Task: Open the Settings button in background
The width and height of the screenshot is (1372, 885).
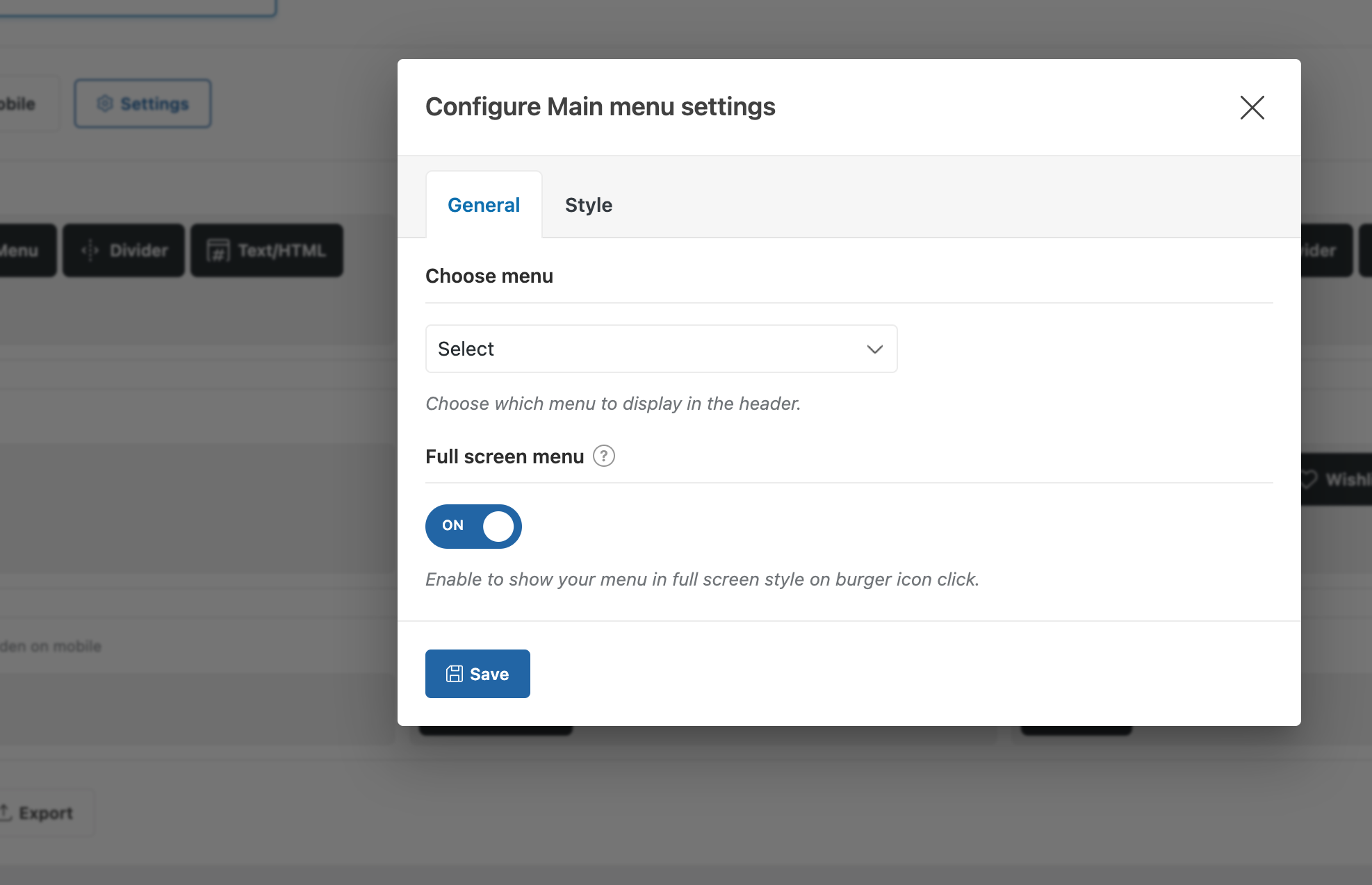Action: (x=142, y=104)
